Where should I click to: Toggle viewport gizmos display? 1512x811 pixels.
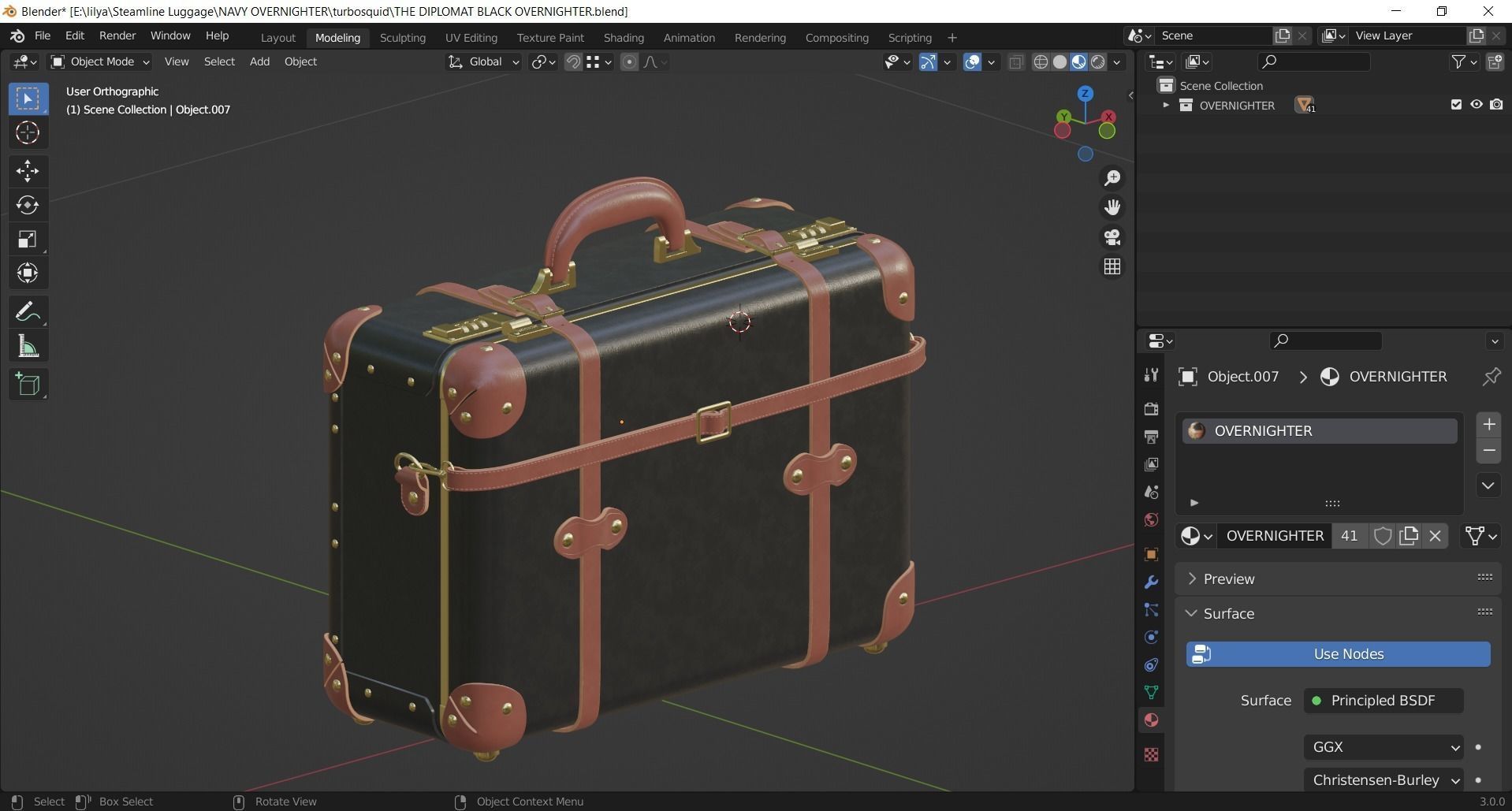[929, 61]
